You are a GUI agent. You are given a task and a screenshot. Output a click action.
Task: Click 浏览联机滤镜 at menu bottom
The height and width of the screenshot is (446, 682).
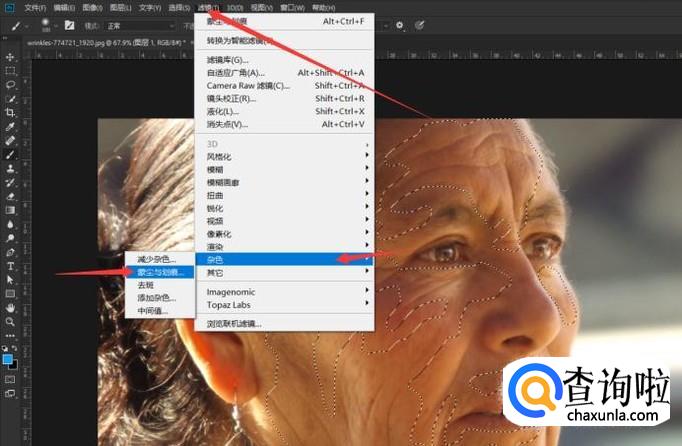(x=234, y=324)
